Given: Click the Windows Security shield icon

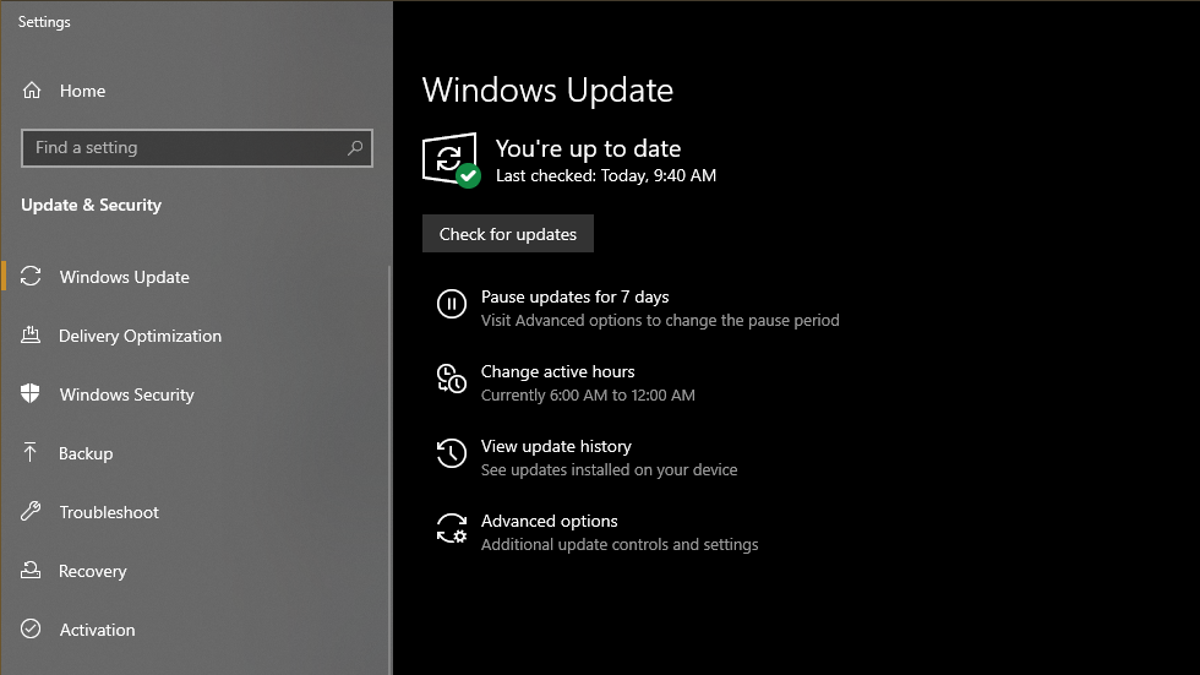Looking at the screenshot, I should [31, 394].
